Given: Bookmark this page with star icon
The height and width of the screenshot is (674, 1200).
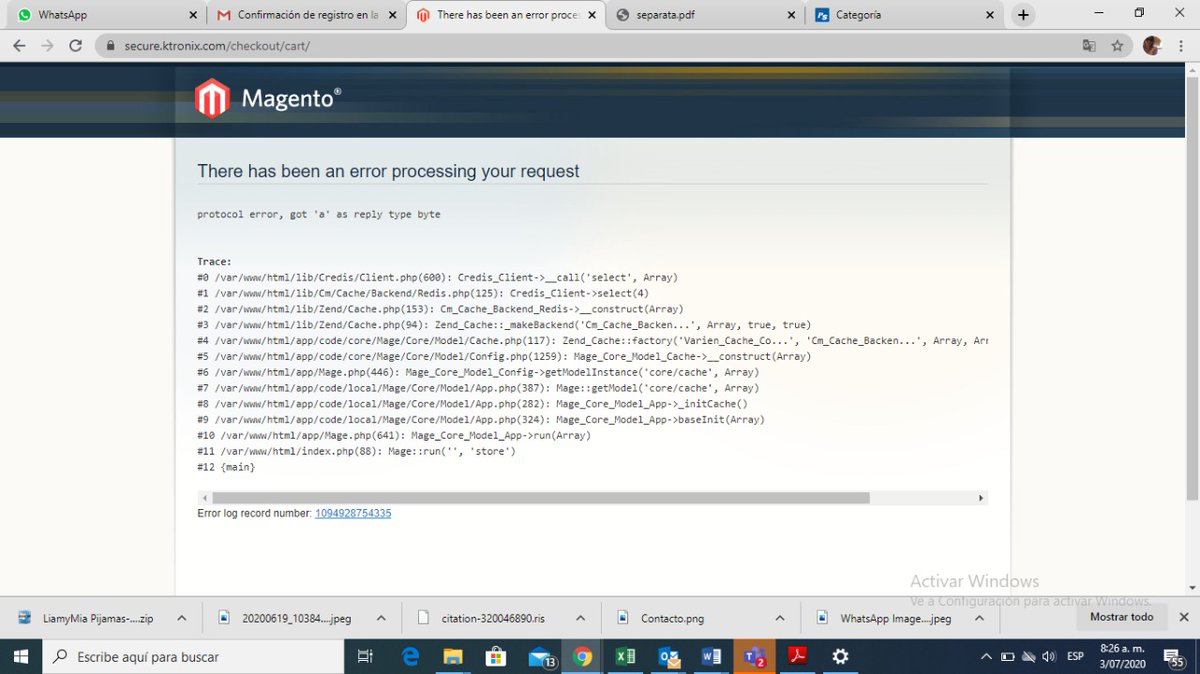Looking at the screenshot, I should coord(1117,46).
